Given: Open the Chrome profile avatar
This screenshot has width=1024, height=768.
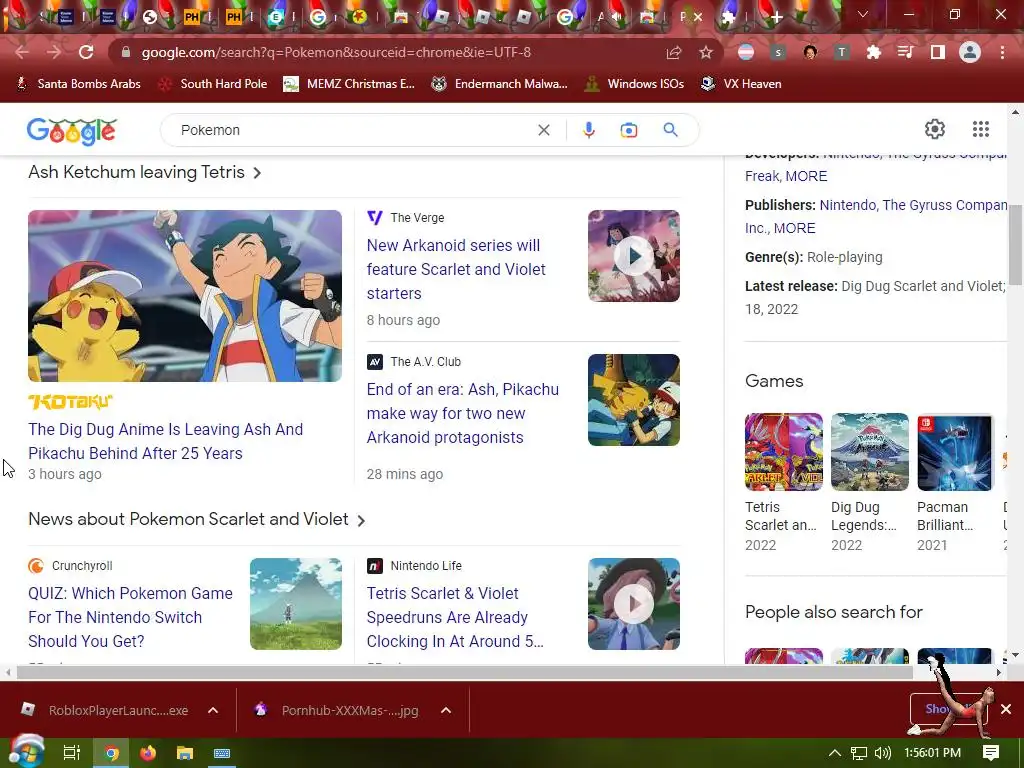Looking at the screenshot, I should [970, 52].
